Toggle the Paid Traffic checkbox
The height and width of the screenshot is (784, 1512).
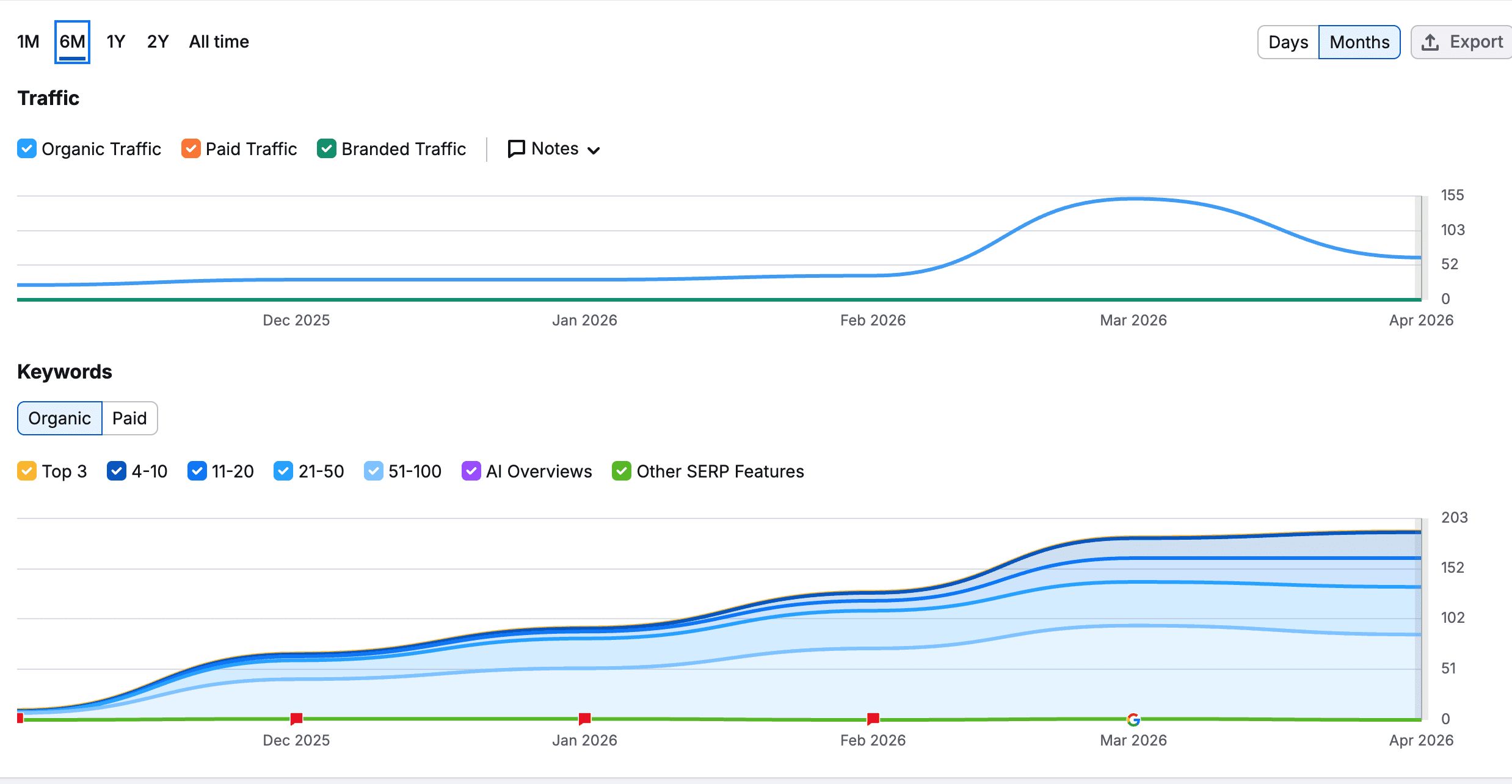[x=191, y=149]
